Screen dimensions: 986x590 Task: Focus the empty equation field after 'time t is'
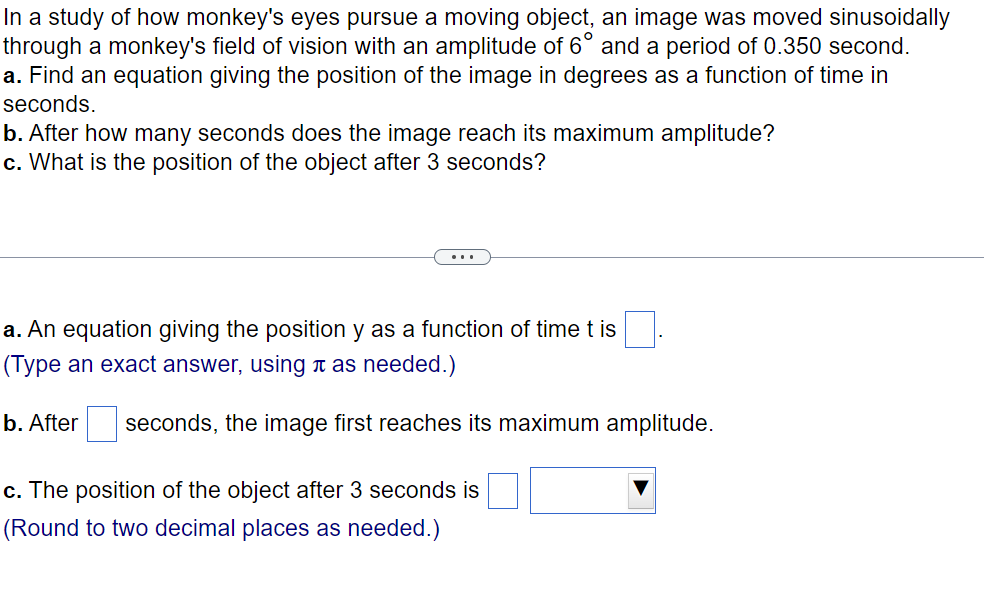coord(638,328)
